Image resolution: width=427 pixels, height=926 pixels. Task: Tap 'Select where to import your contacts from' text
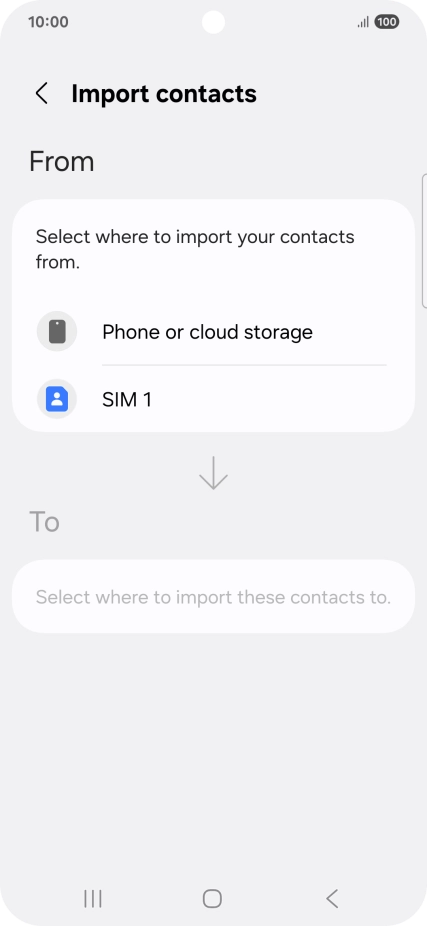click(195, 249)
